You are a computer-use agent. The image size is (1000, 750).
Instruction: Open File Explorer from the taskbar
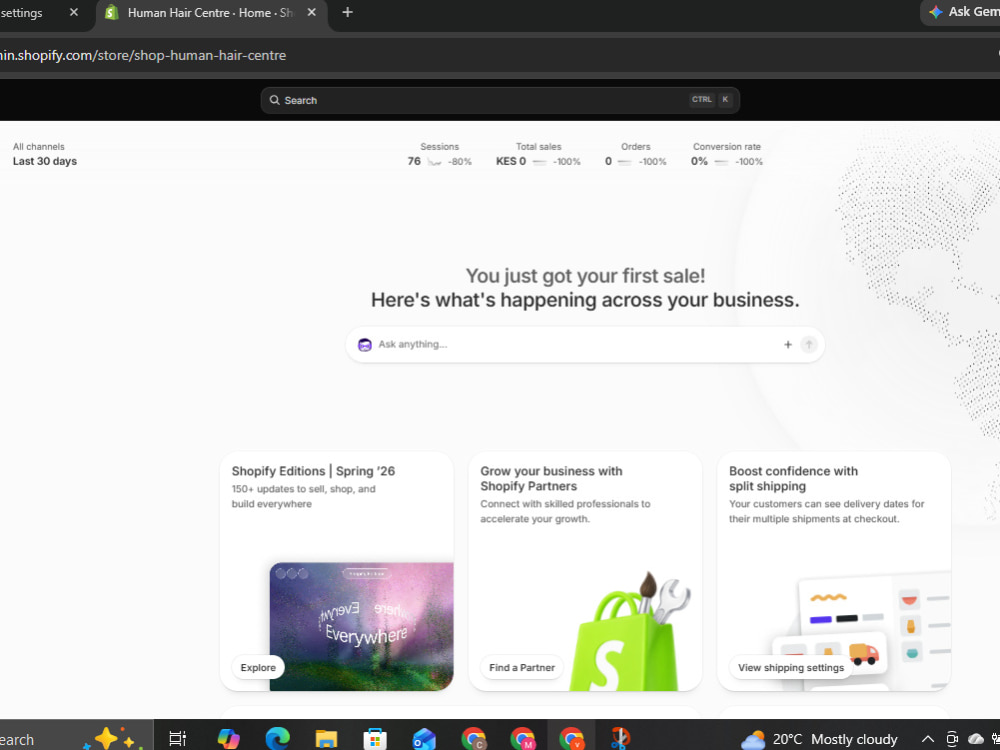(326, 739)
